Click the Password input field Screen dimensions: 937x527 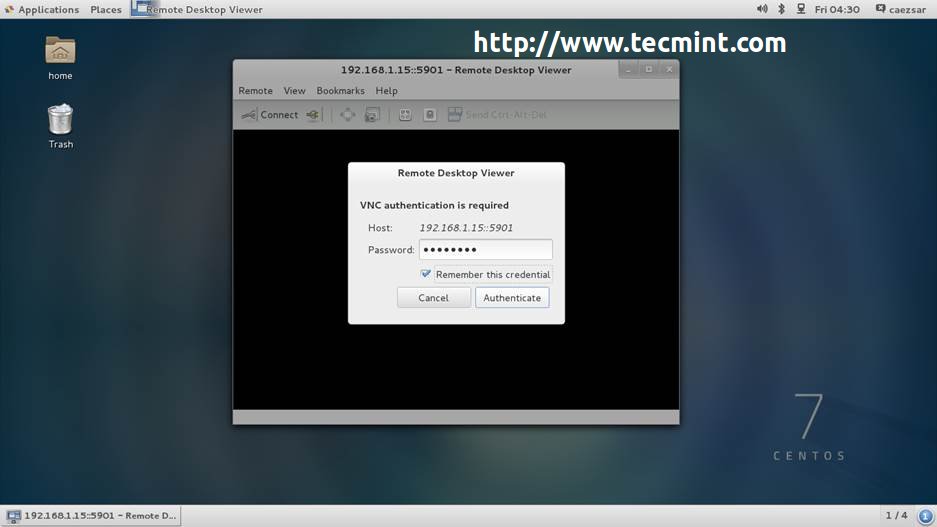pyautogui.click(x=485, y=249)
